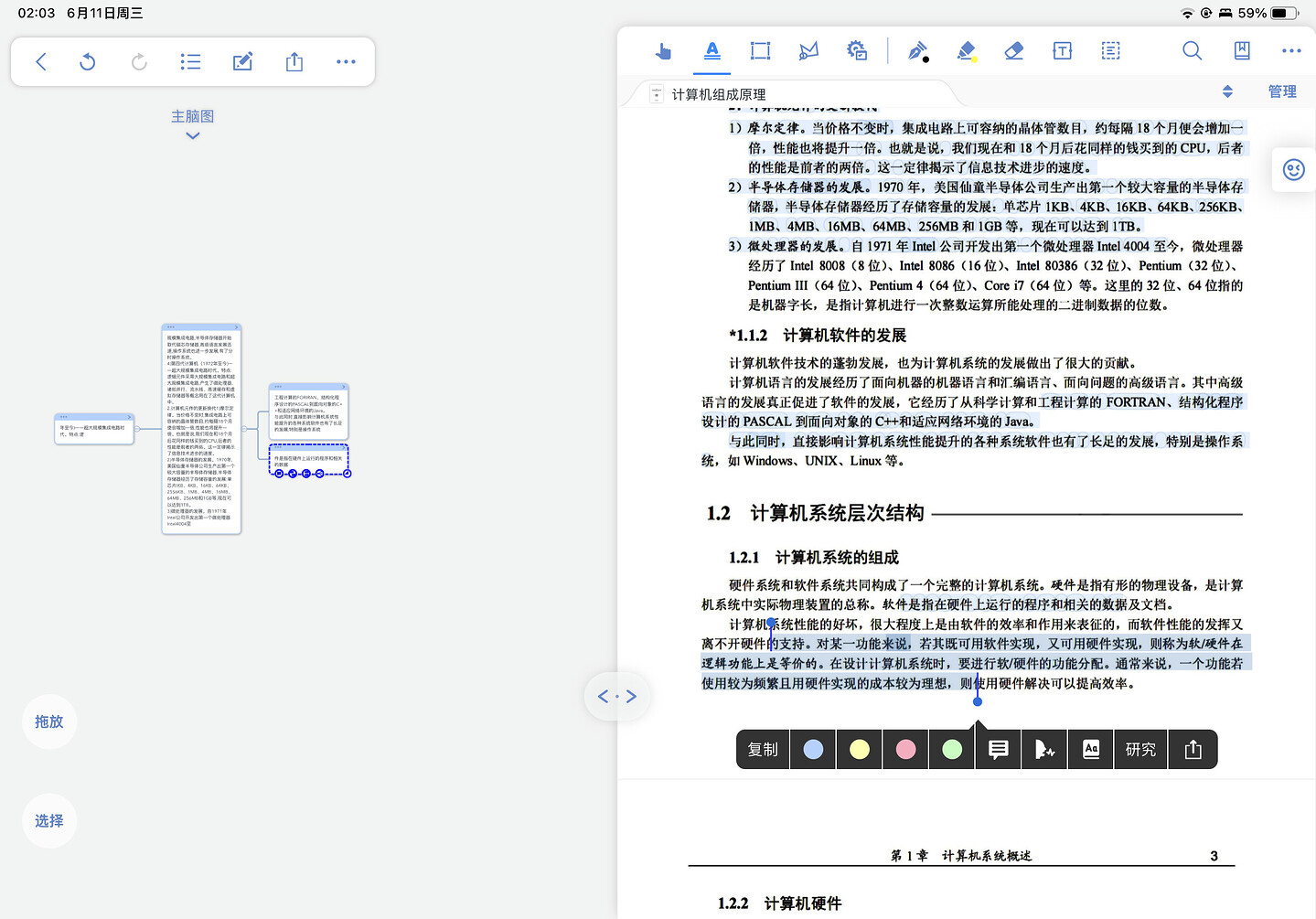Viewport: 1316px width, 919px height.
Task: Tap the smiley face emoji button
Action: tap(1293, 169)
